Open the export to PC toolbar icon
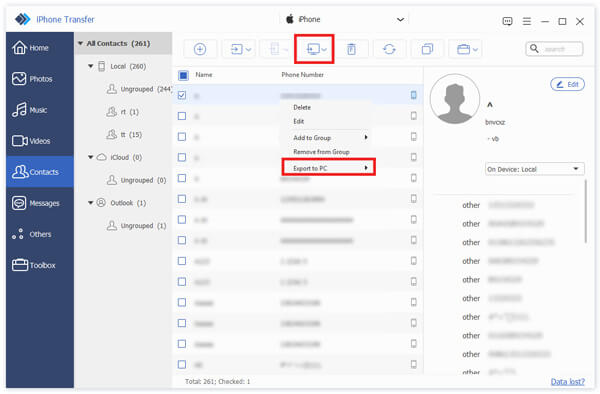 [x=314, y=49]
